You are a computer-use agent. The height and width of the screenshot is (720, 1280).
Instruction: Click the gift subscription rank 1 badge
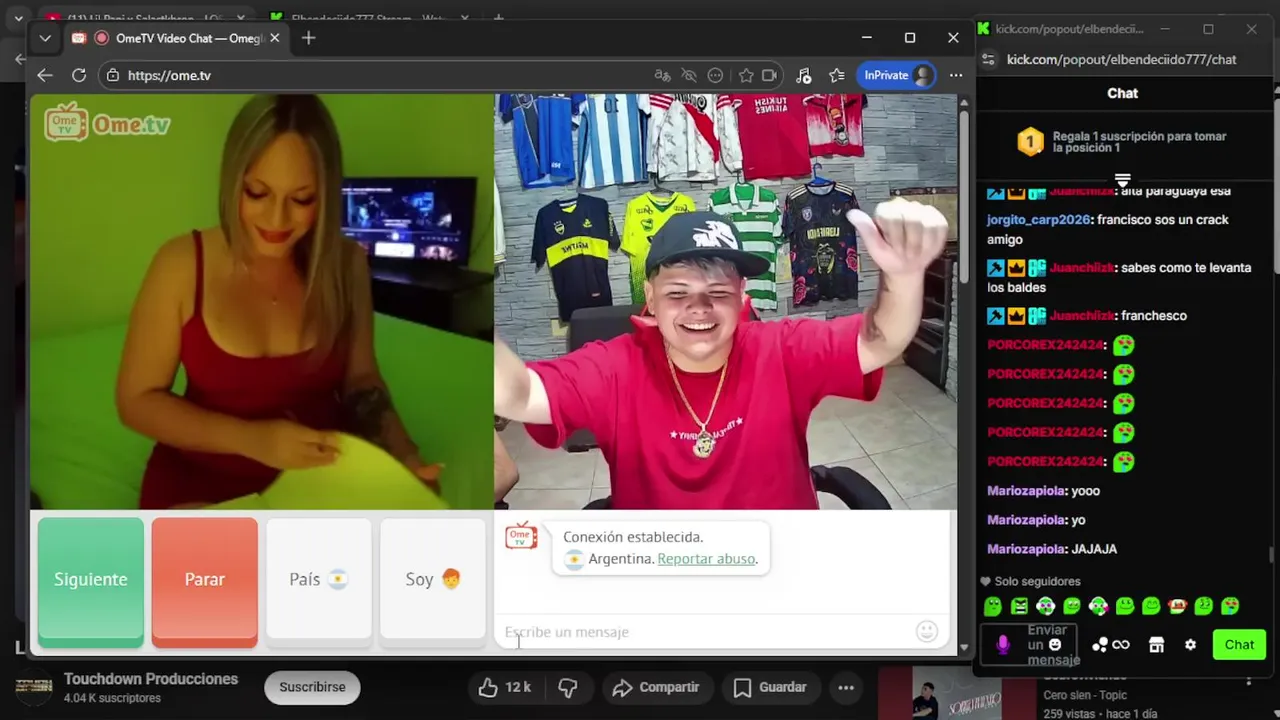coord(1030,142)
